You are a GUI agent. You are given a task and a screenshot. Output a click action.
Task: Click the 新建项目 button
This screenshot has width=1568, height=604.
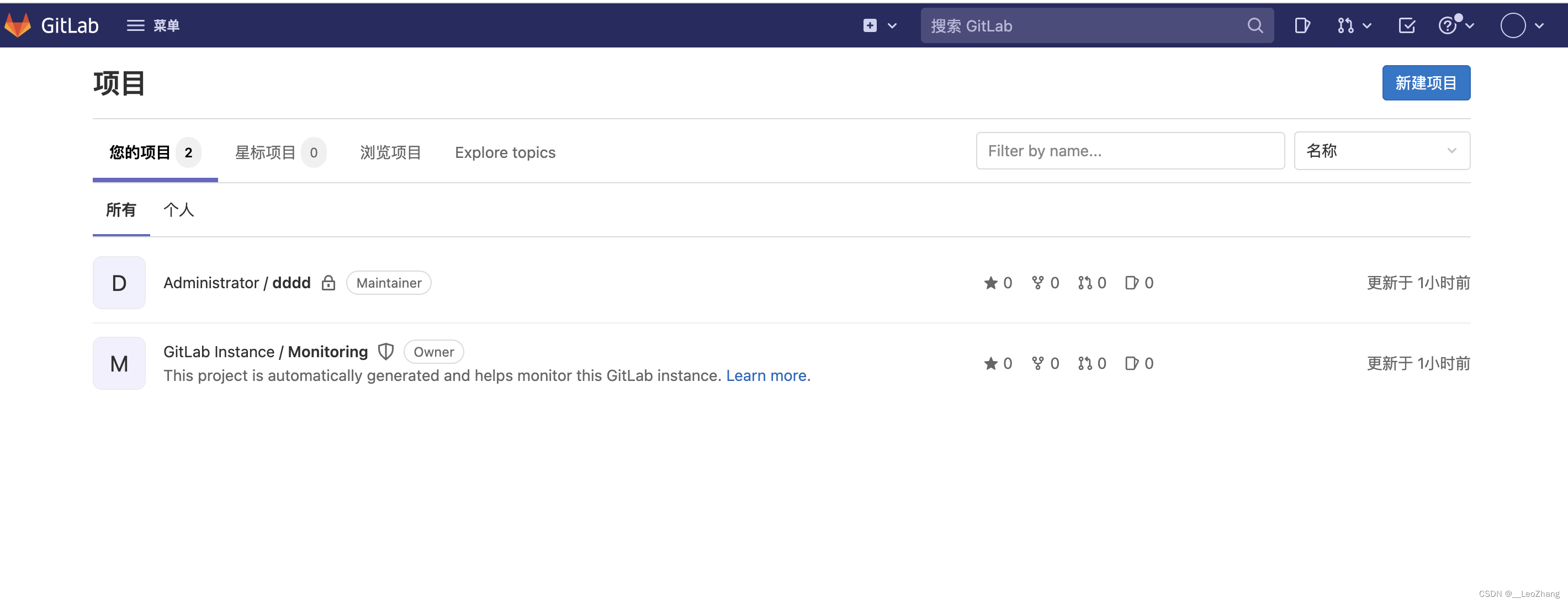[1426, 83]
